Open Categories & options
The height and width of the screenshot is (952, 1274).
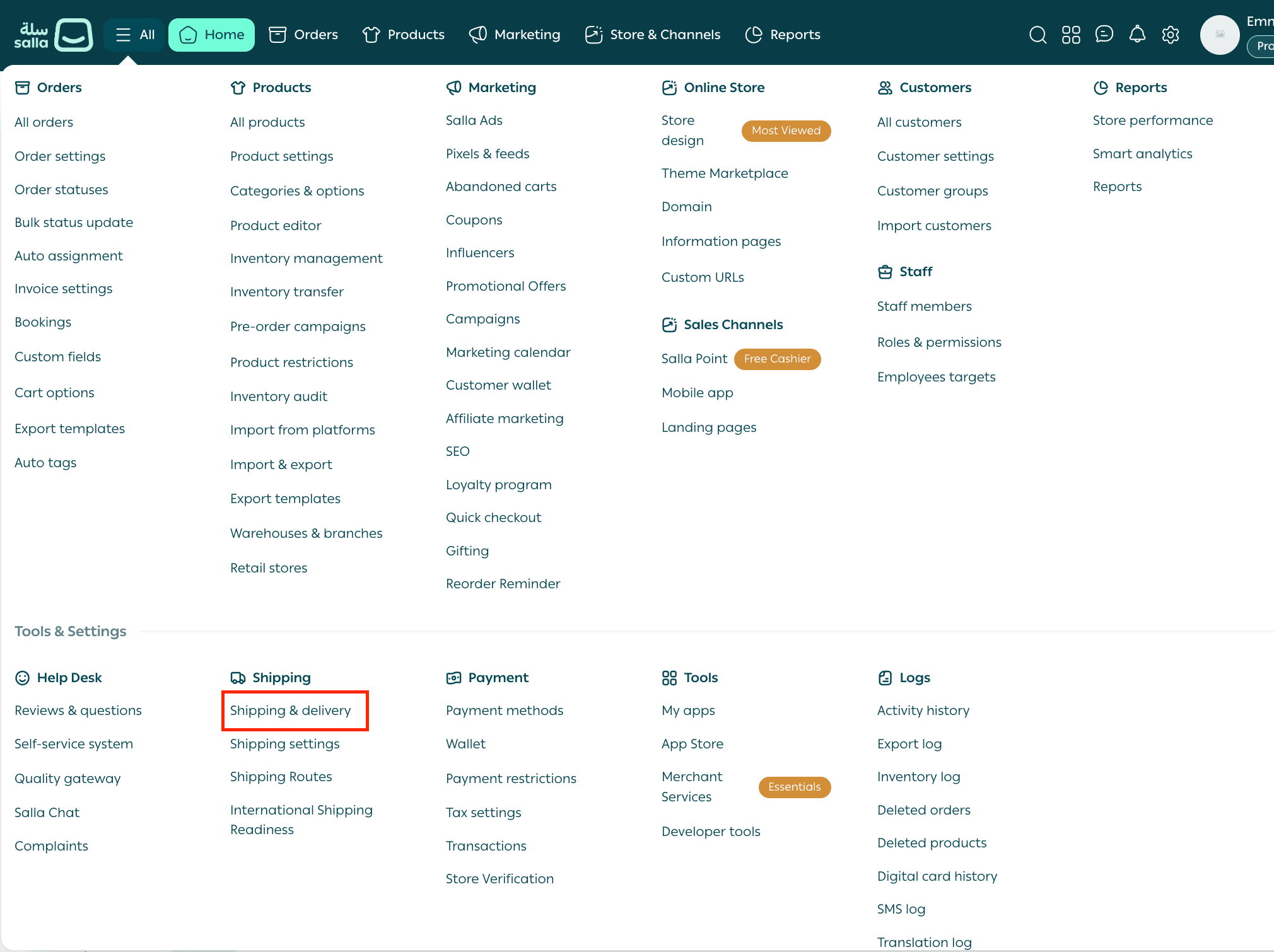297,191
